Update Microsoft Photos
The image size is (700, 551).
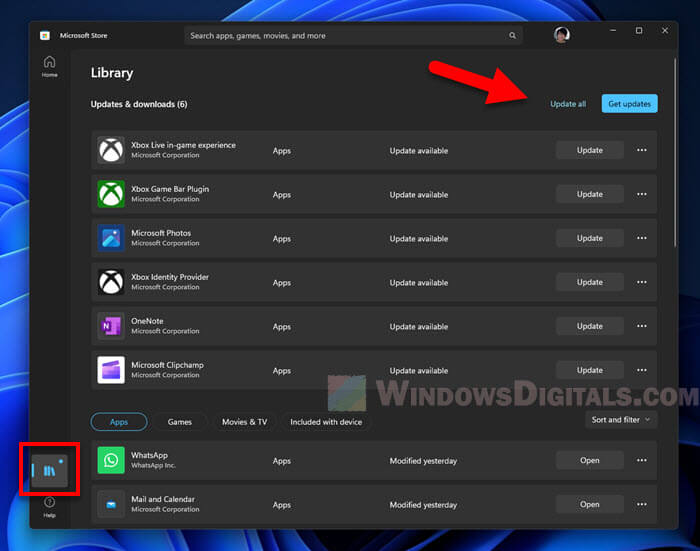pyautogui.click(x=590, y=238)
